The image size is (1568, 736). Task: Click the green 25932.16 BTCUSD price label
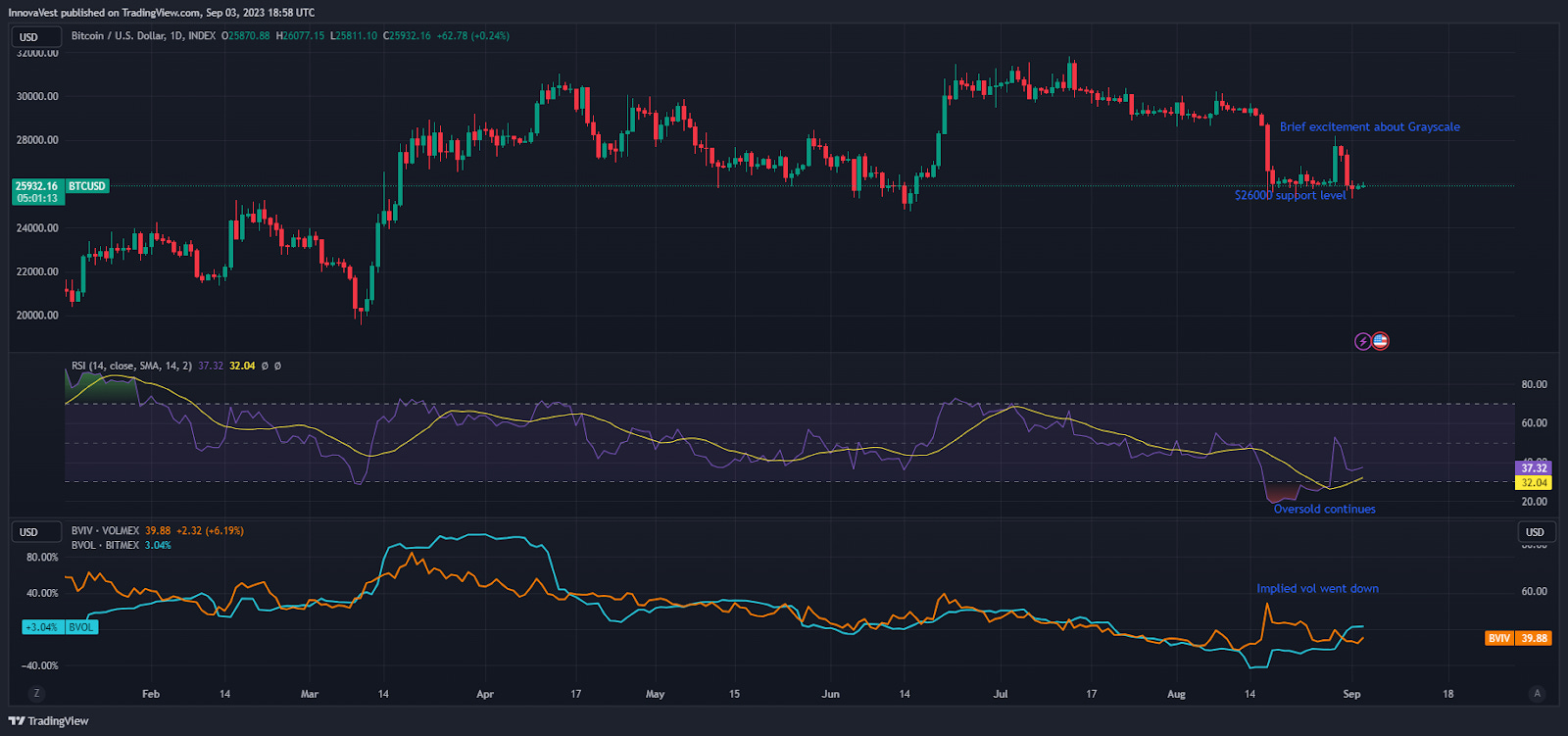[60, 186]
